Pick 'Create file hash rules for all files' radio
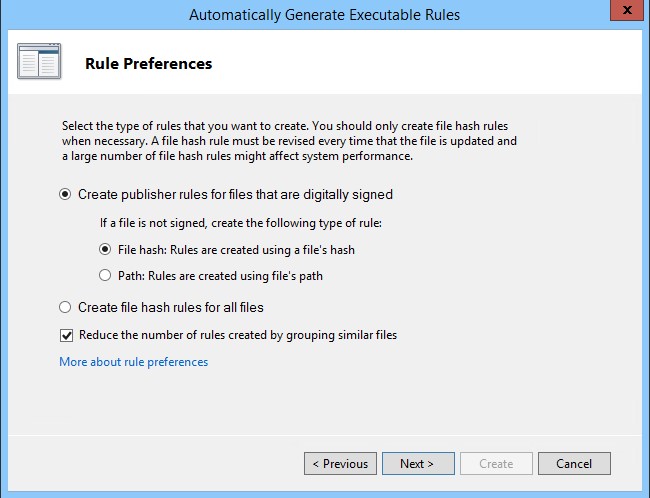 (x=66, y=307)
